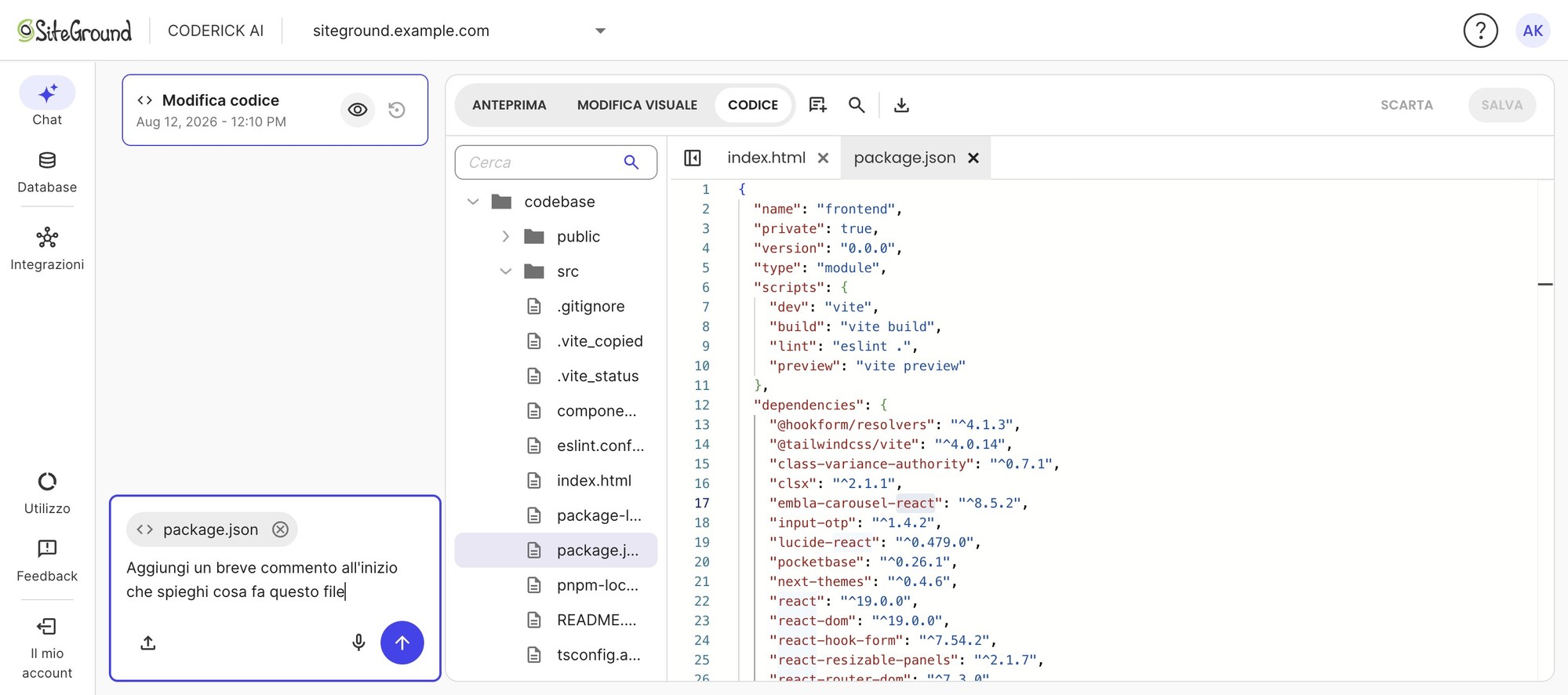Click the SALVA button
Image resolution: width=1568 pixels, height=695 pixels.
[x=1502, y=105]
